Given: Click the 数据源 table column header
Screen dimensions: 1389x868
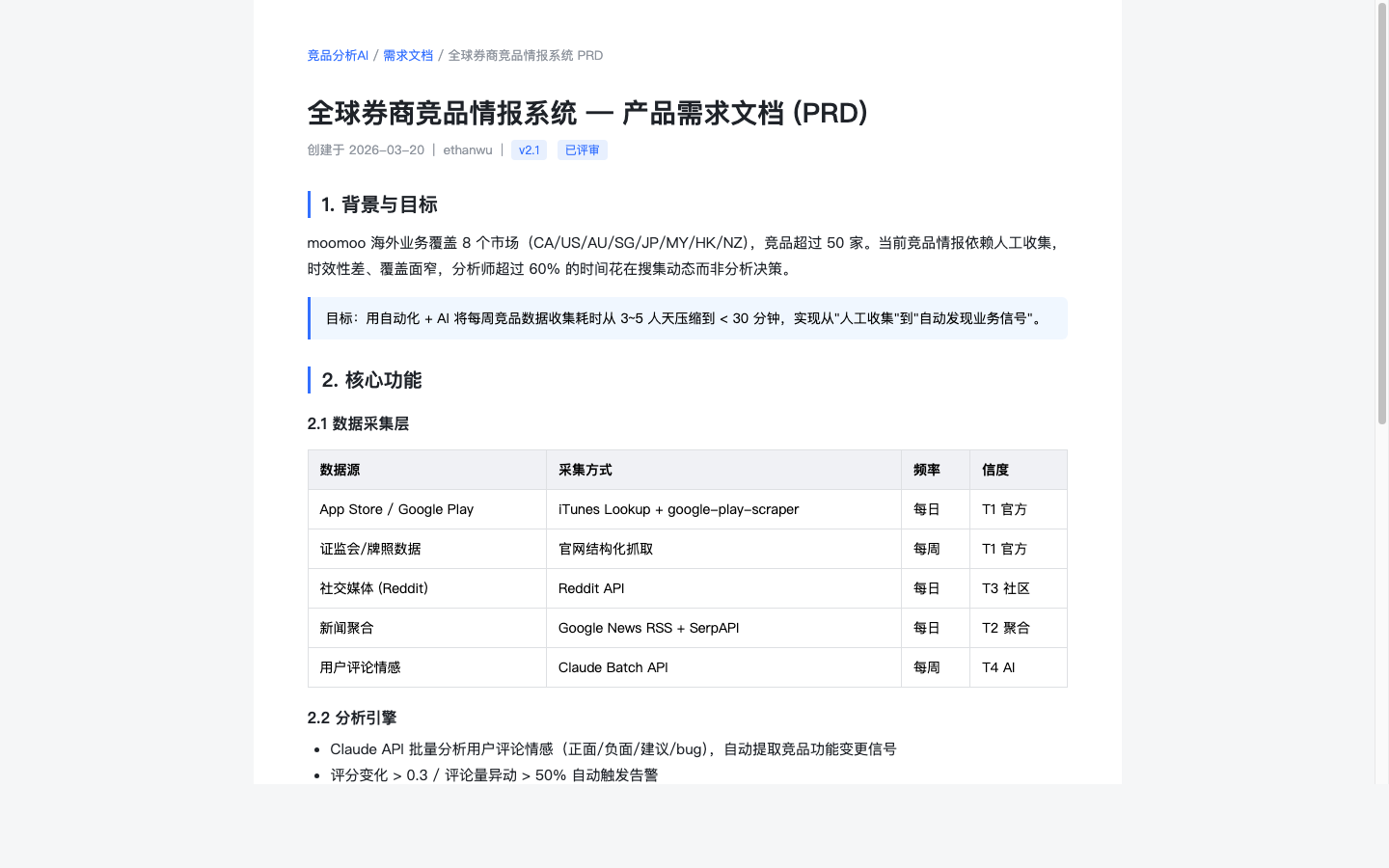Looking at the screenshot, I should point(340,470).
